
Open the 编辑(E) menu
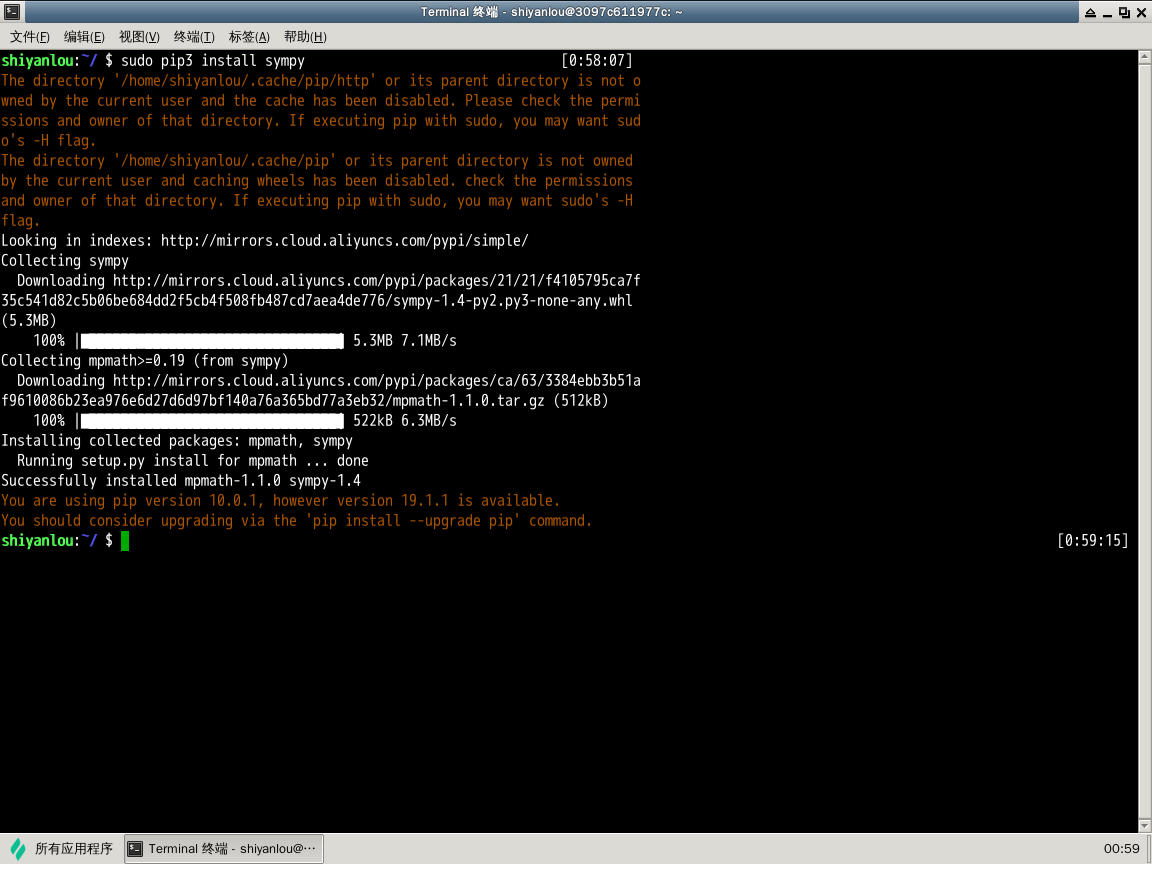pos(84,37)
